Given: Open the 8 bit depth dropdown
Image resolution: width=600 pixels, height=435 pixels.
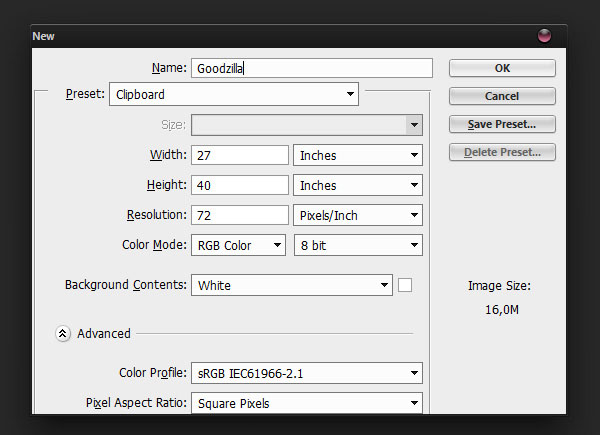Looking at the screenshot, I should [358, 245].
